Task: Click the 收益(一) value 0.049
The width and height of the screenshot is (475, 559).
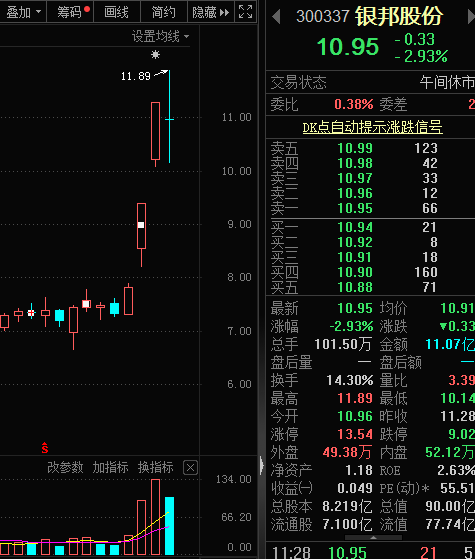Action: (x=355, y=488)
